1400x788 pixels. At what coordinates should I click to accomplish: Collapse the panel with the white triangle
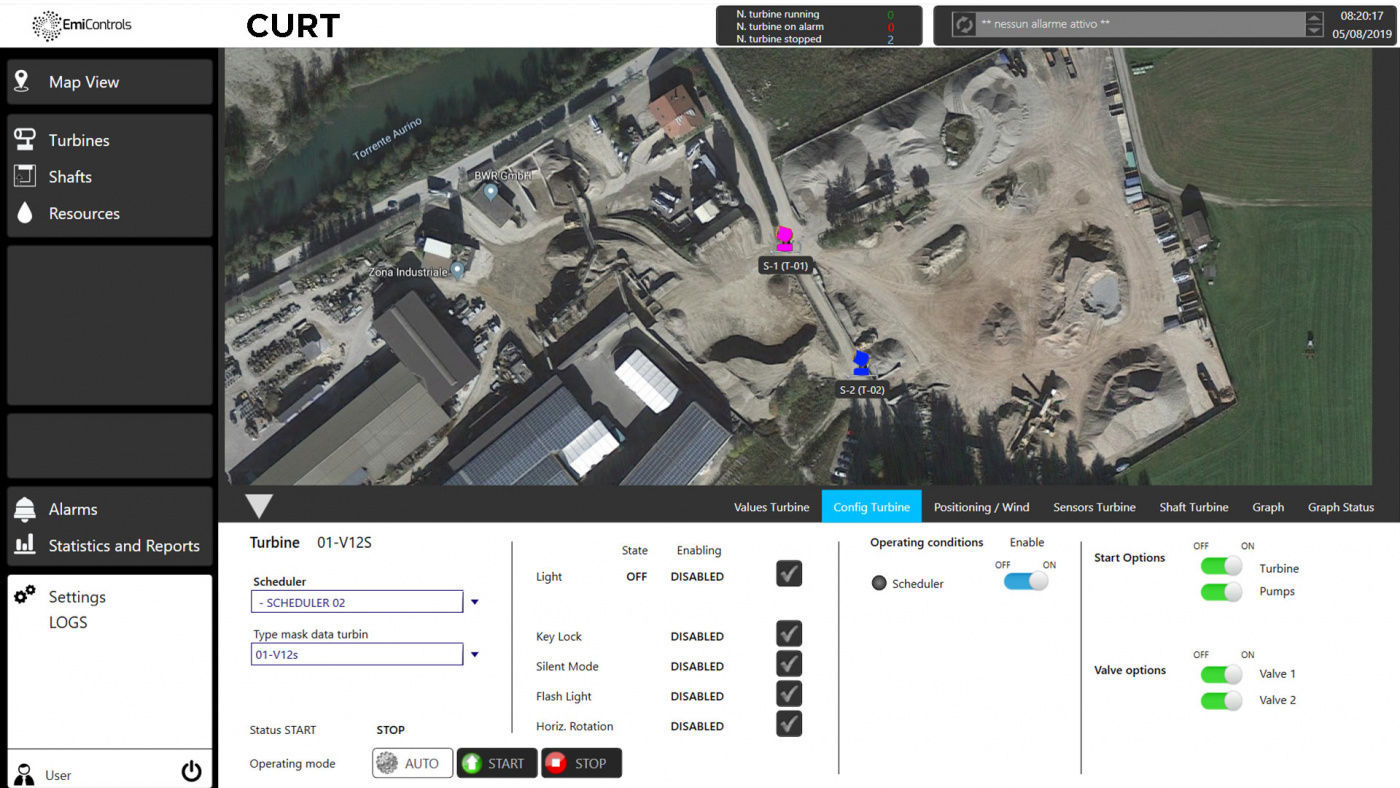[x=259, y=506]
